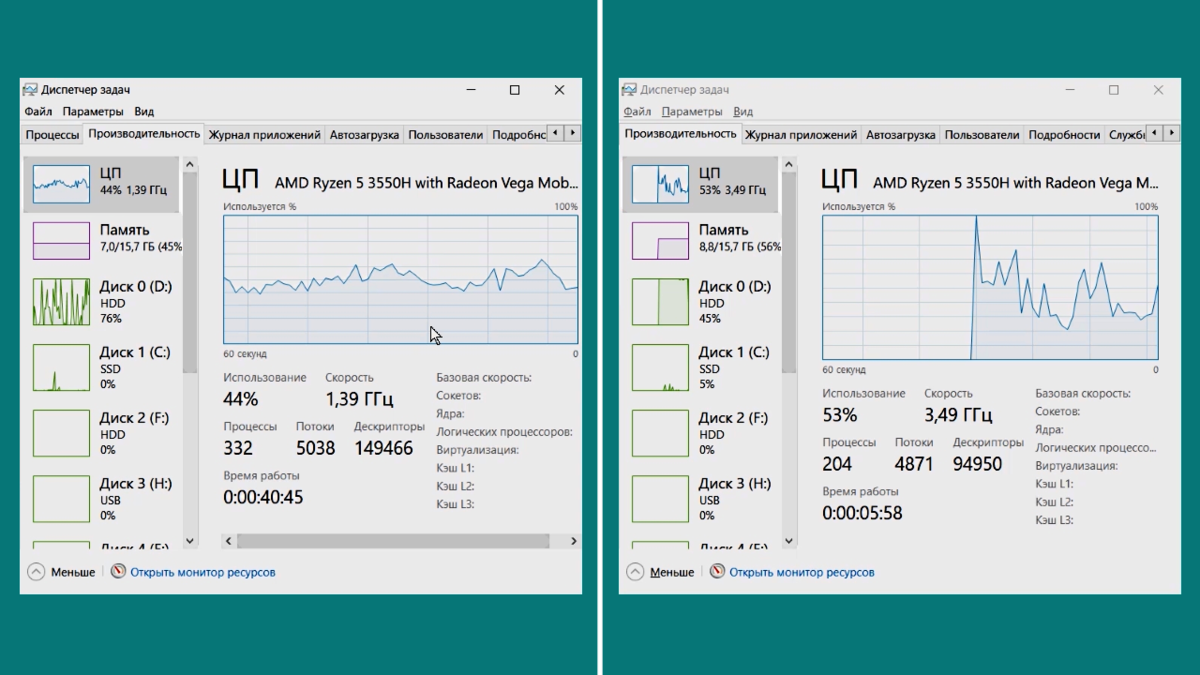Click the Task Manager title icon in the right window
Screen dimensions: 1200x675
pyautogui.click(x=629, y=90)
